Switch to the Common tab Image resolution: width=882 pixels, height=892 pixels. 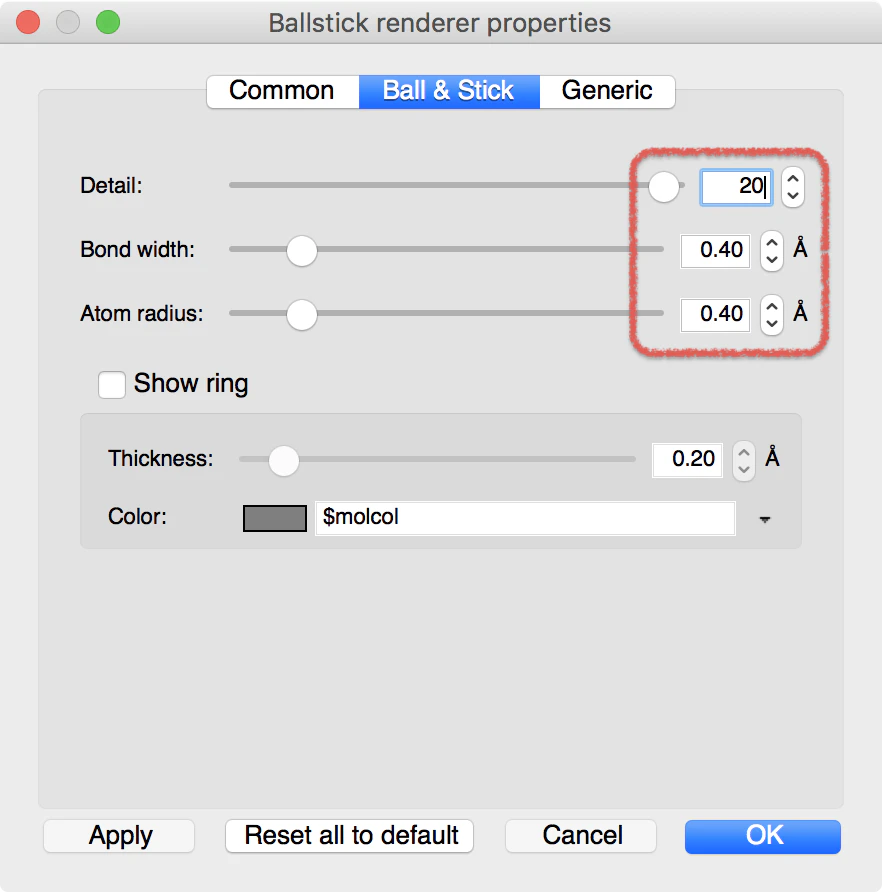pyautogui.click(x=283, y=91)
